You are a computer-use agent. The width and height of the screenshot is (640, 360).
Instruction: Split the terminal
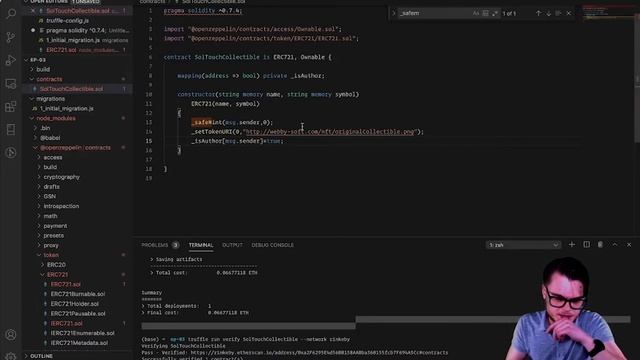[587, 244]
